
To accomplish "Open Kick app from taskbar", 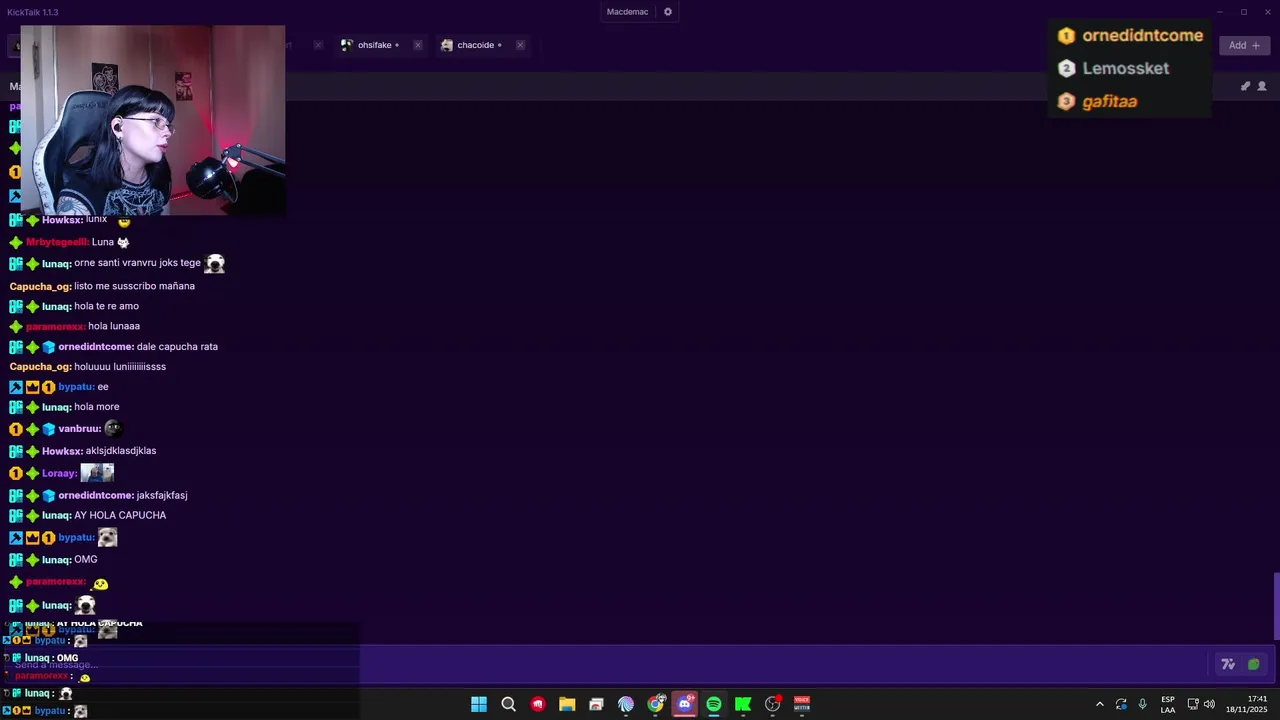I will pos(743,704).
